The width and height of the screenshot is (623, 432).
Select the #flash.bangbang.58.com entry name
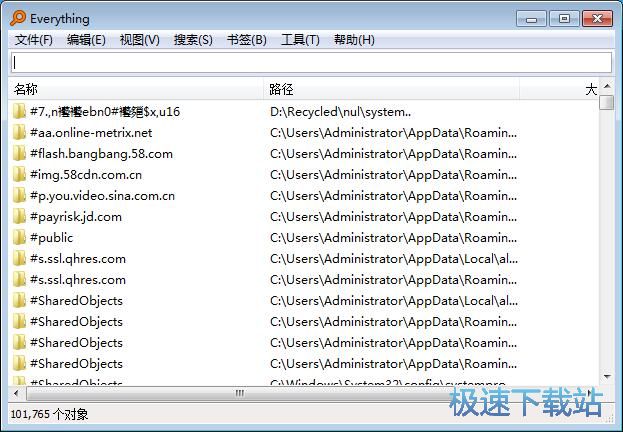pos(101,153)
